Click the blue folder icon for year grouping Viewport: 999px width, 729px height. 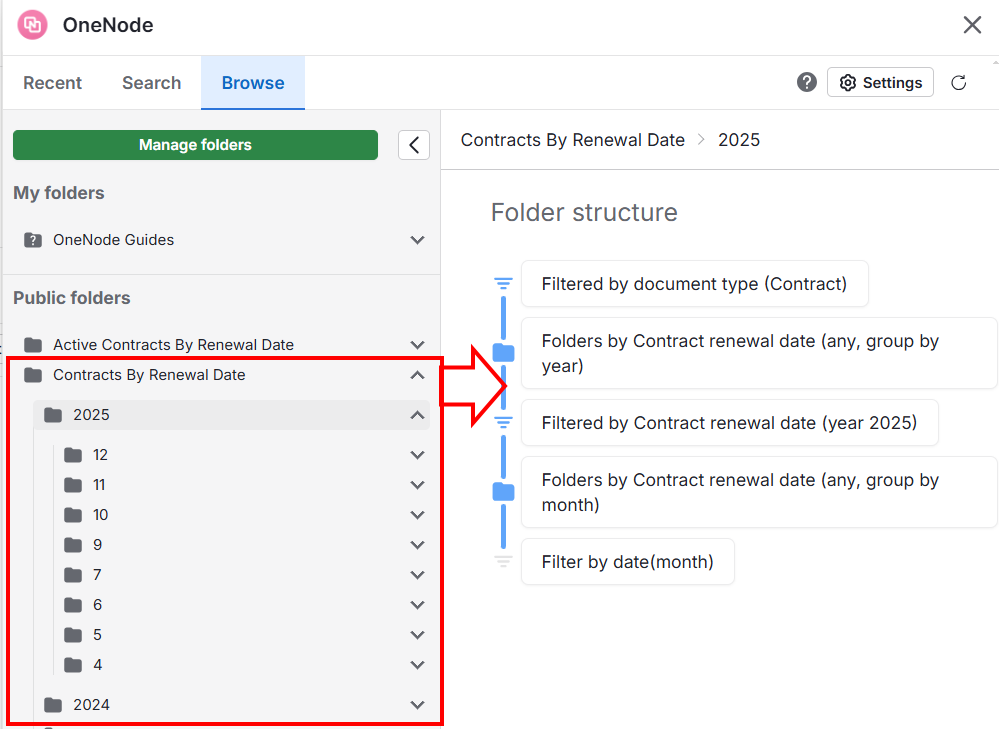click(x=503, y=352)
